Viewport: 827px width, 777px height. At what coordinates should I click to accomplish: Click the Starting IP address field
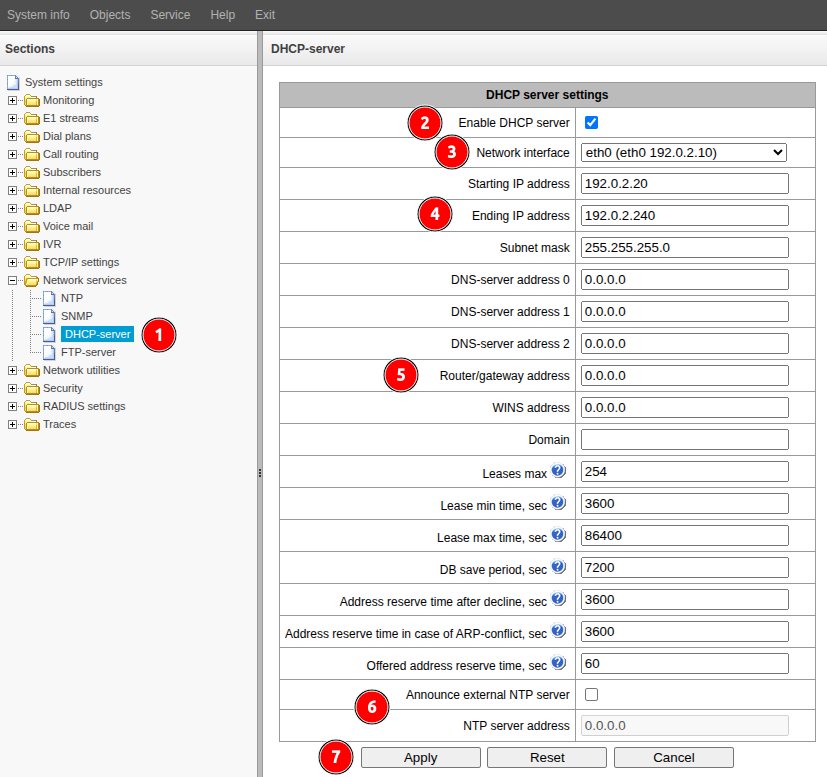(684, 184)
